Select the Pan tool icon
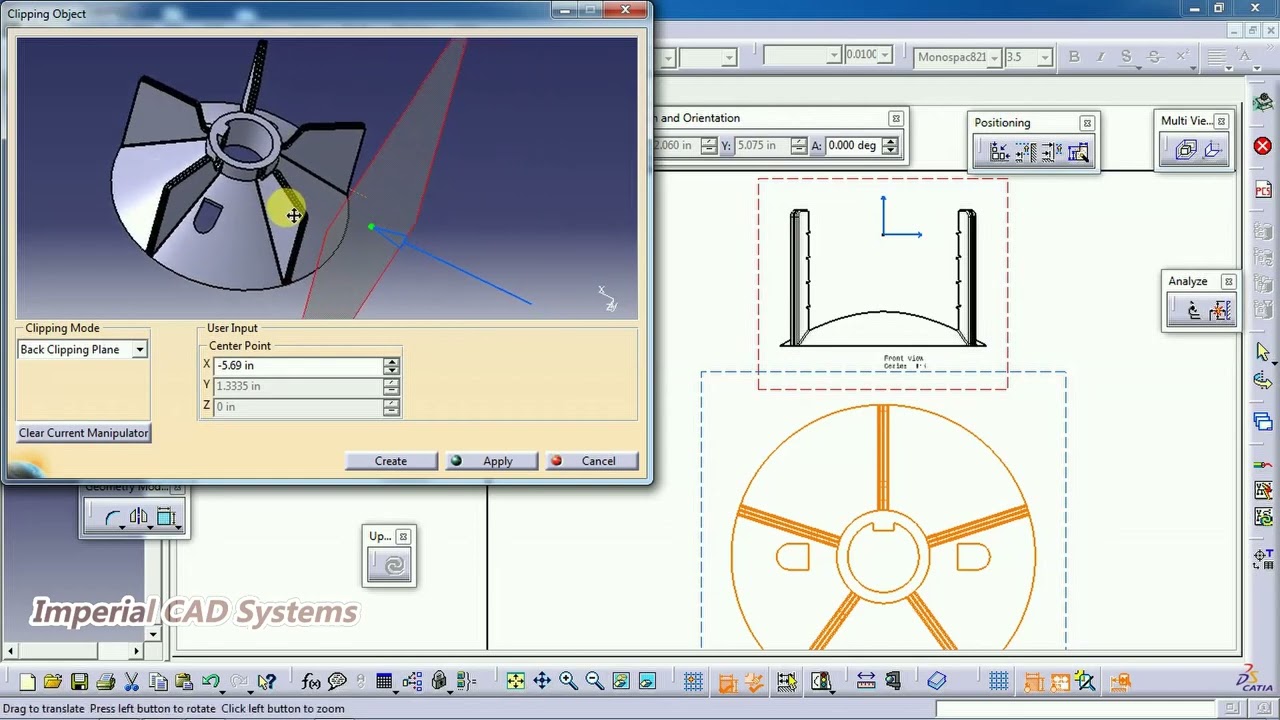Screen dimensions: 1280x720 [541, 682]
